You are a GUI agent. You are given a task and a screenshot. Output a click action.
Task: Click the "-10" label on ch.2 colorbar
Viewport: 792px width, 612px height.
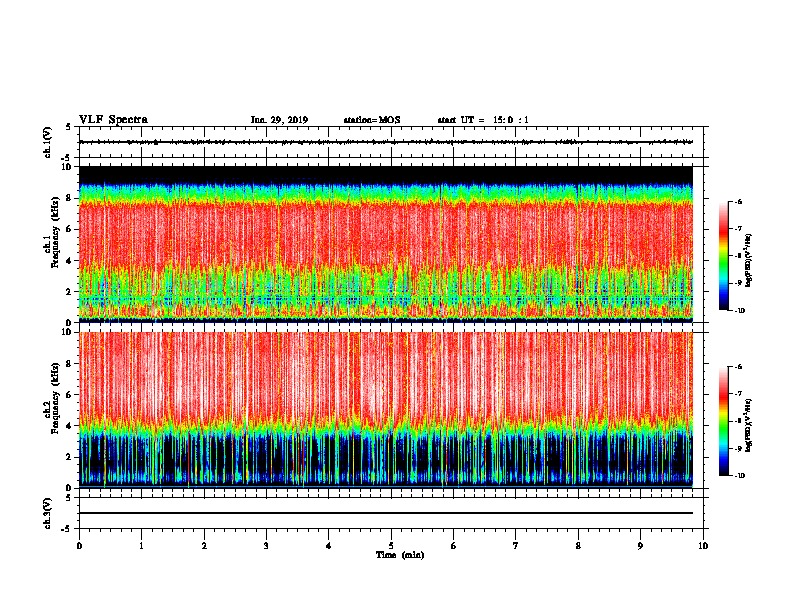pyautogui.click(x=739, y=476)
